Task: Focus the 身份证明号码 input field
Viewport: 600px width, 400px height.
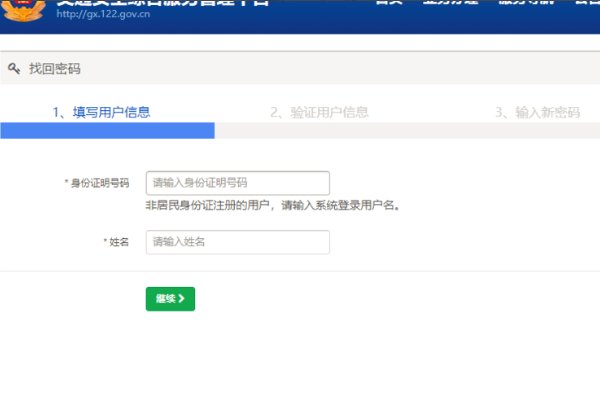Action: point(238,183)
